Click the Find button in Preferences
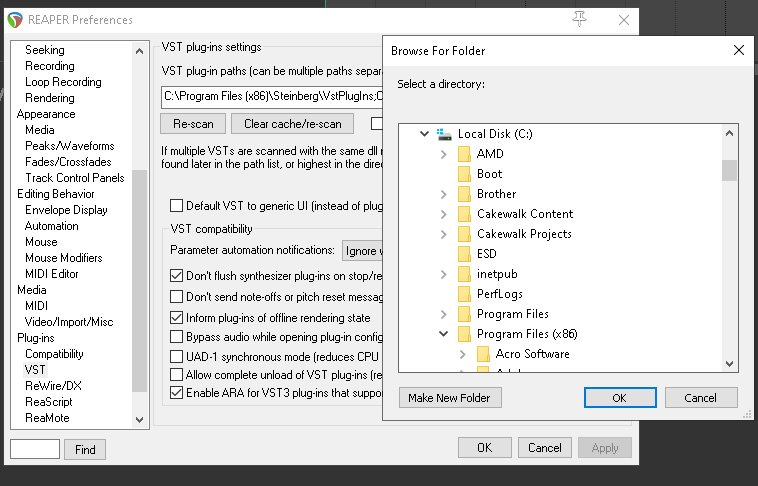 (85, 450)
